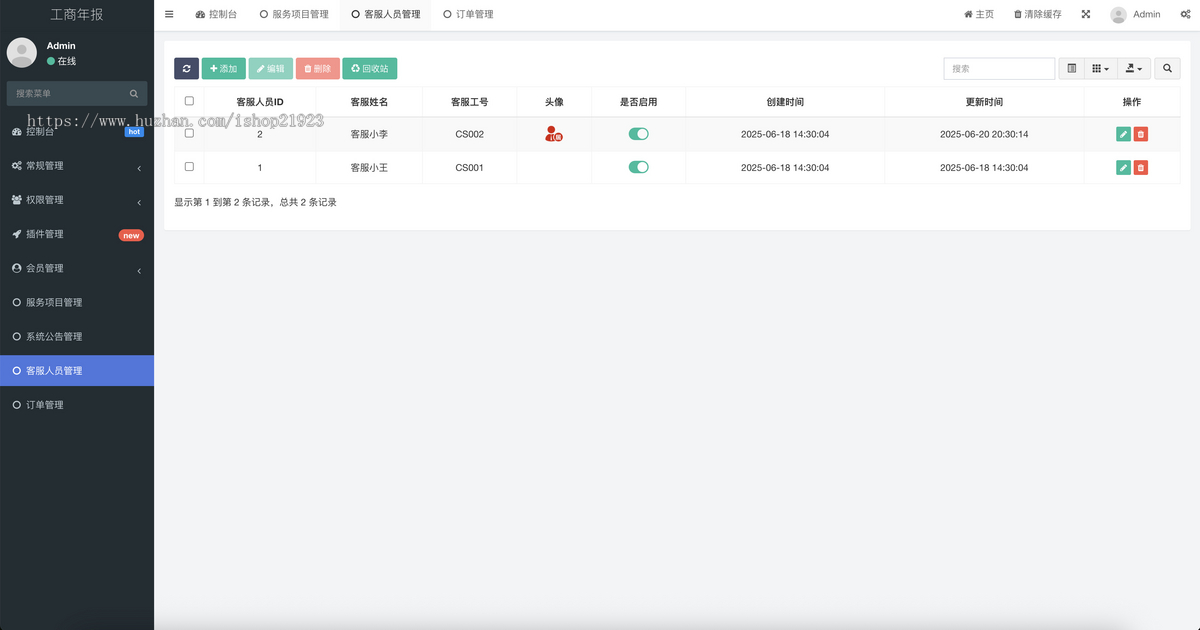Toggle the sidebar hamburger menu icon
The image size is (1200, 630).
(169, 14)
